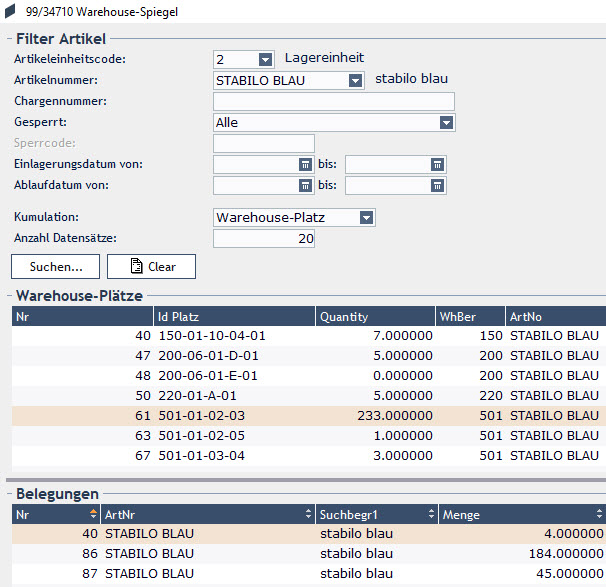The height and width of the screenshot is (587, 606).
Task: Select row 501-01-02-05
Action: coord(309,436)
